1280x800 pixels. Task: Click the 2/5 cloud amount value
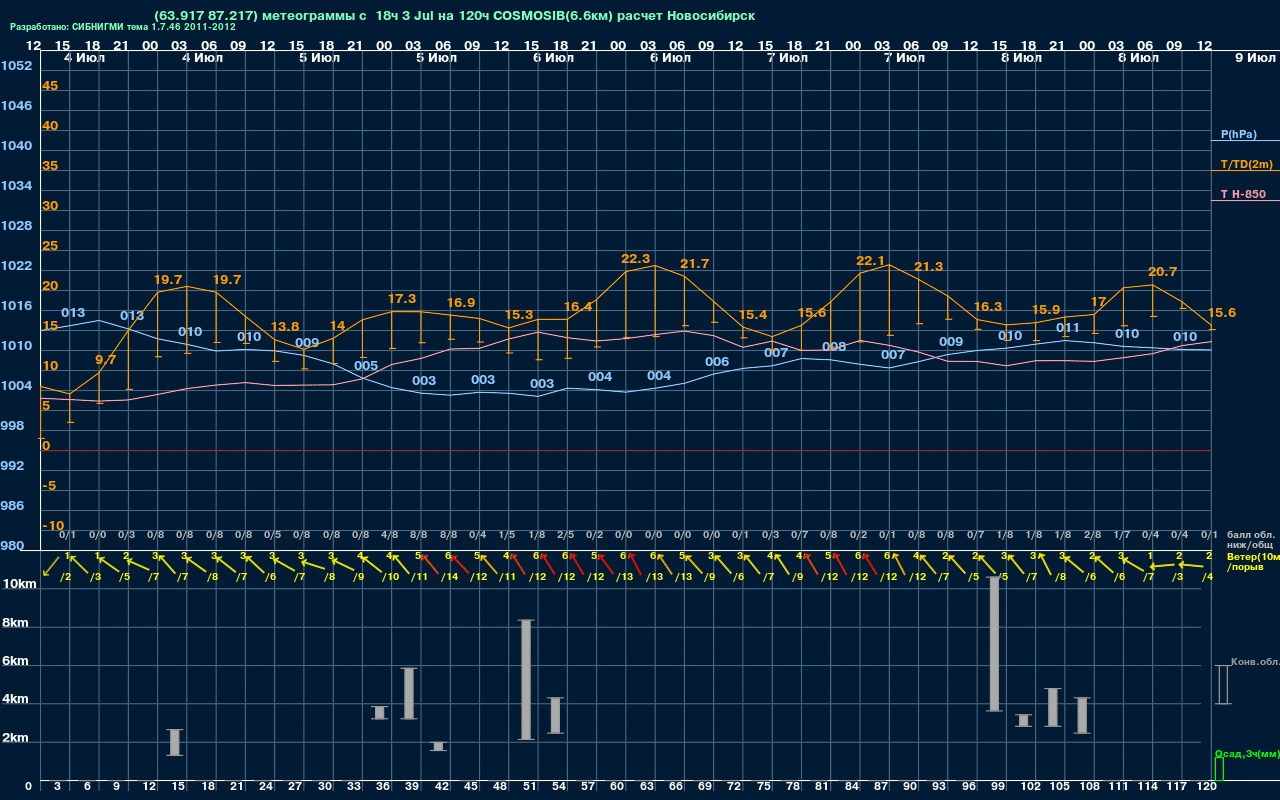pos(566,535)
